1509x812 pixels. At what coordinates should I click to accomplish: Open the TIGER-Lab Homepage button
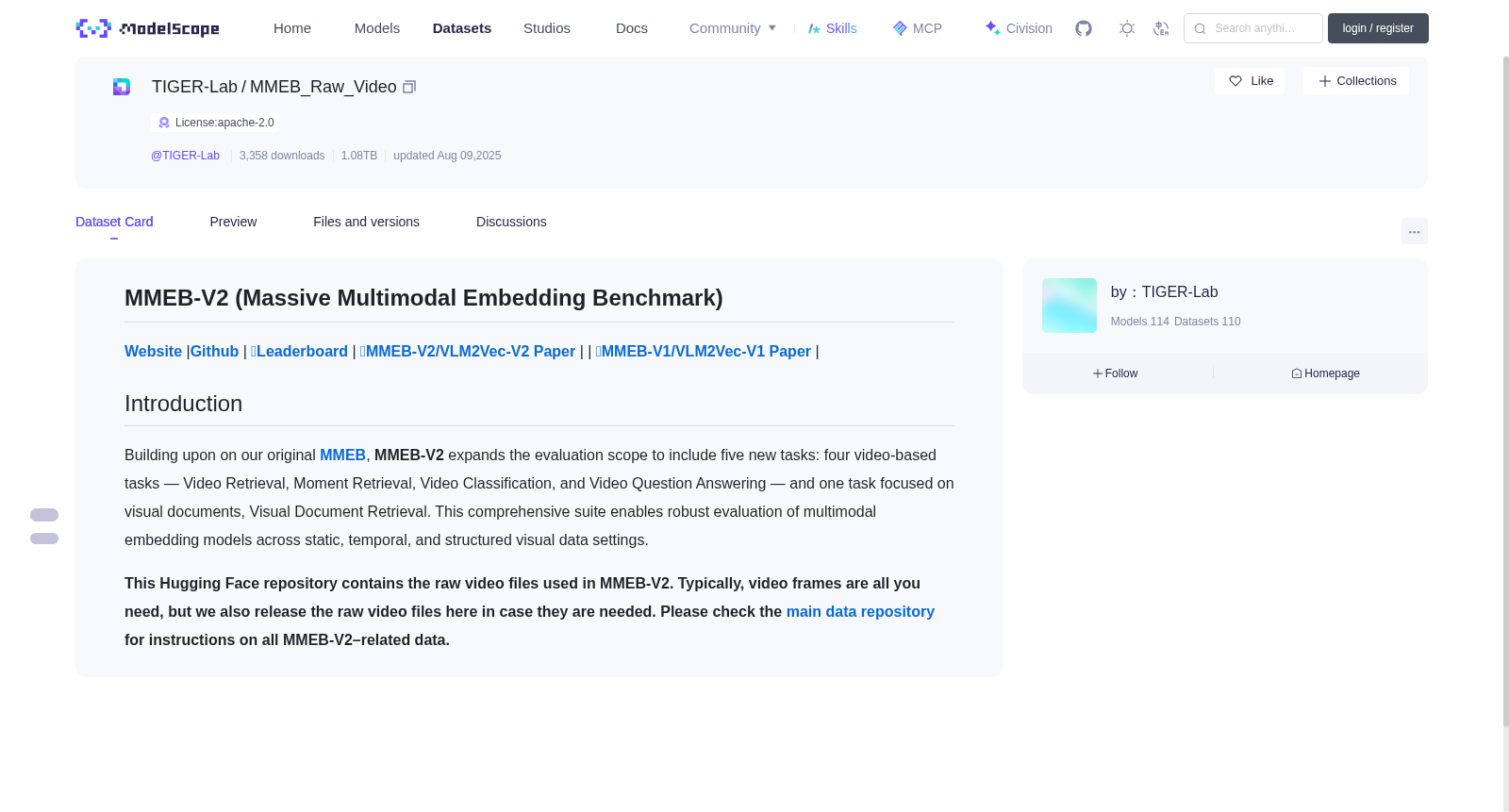click(x=1325, y=373)
